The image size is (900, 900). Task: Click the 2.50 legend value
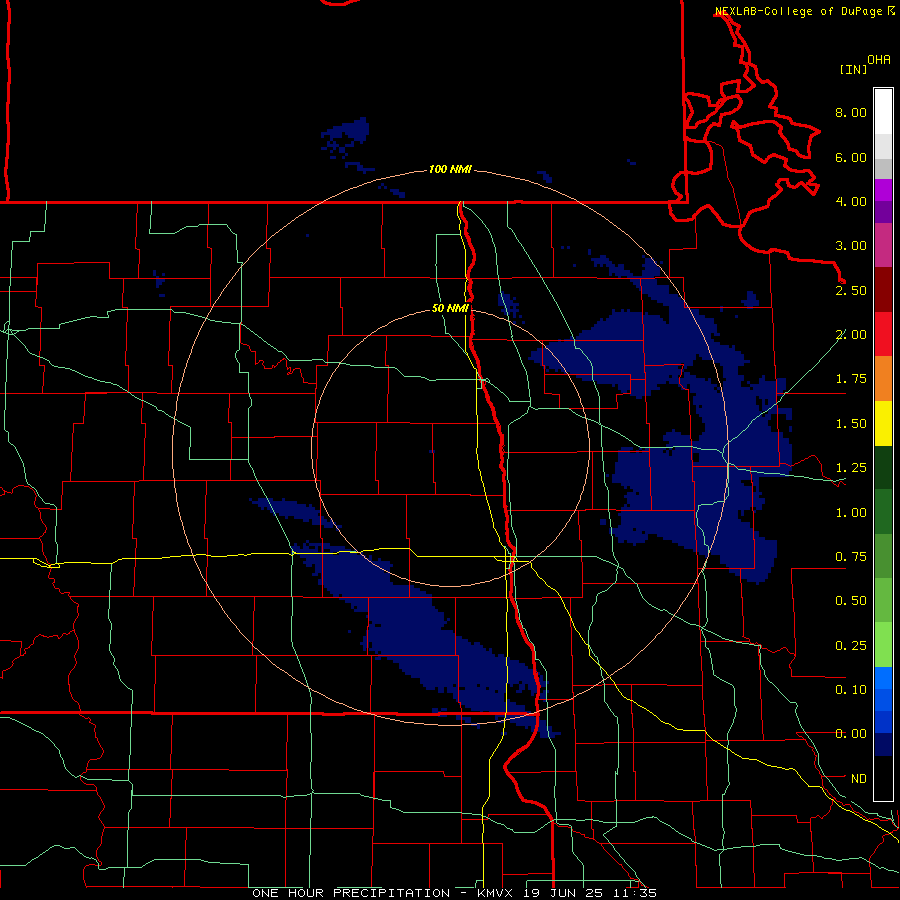tap(851, 290)
